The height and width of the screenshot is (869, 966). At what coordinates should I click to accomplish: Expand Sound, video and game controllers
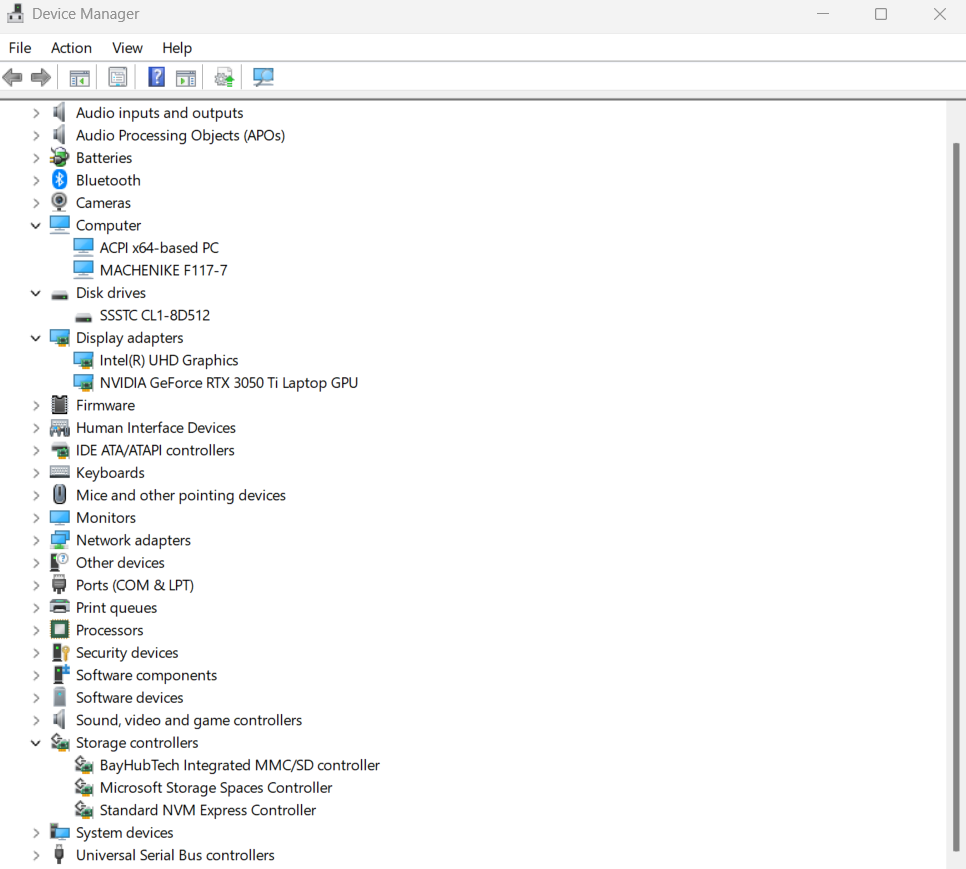point(36,720)
